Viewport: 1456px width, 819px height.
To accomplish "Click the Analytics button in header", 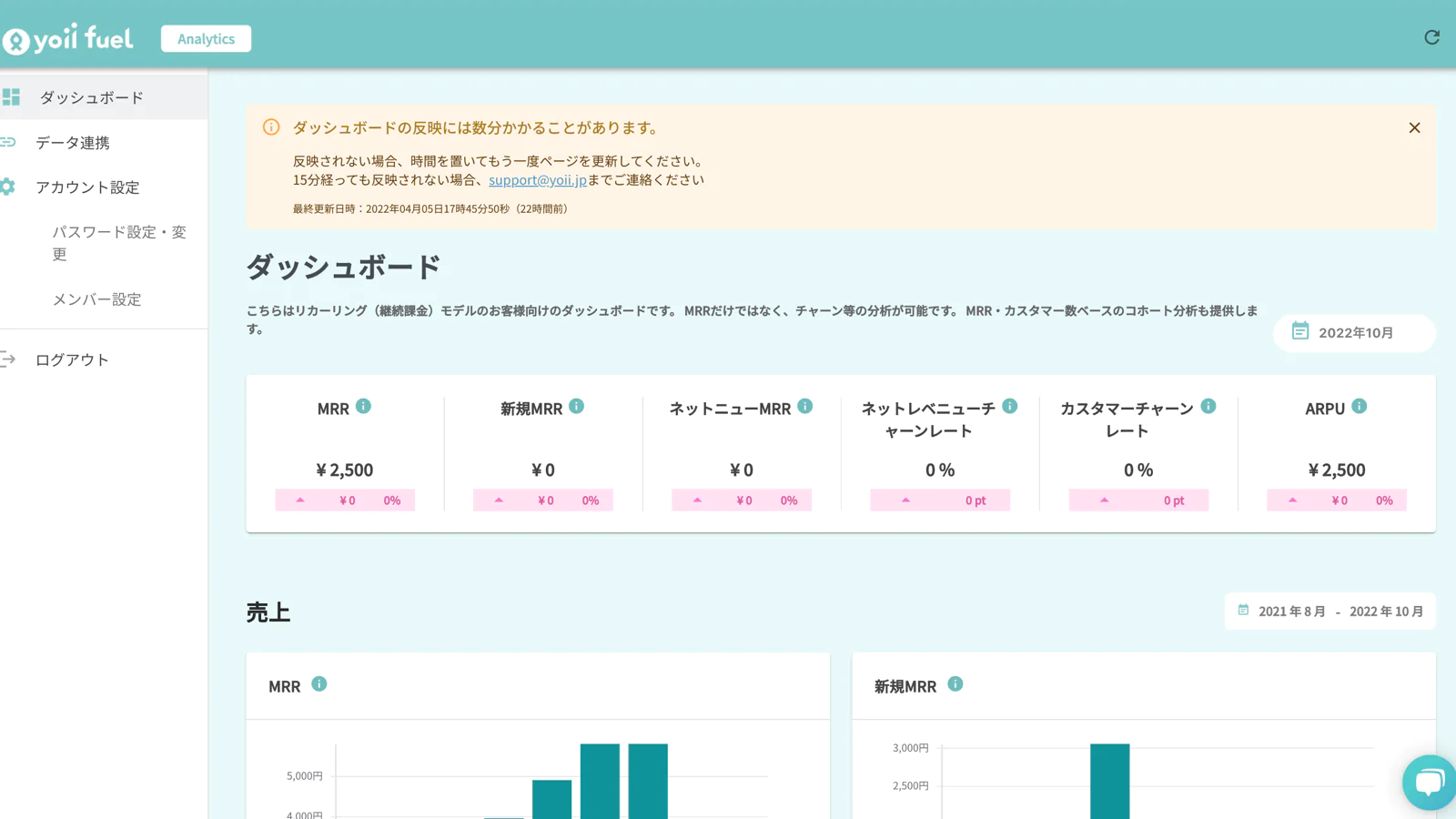I will [x=206, y=39].
